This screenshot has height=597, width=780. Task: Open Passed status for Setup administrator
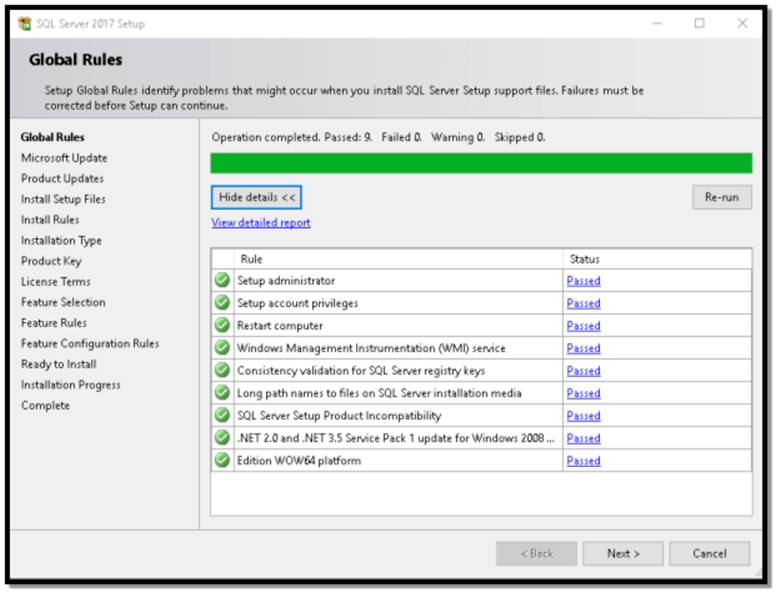(584, 281)
